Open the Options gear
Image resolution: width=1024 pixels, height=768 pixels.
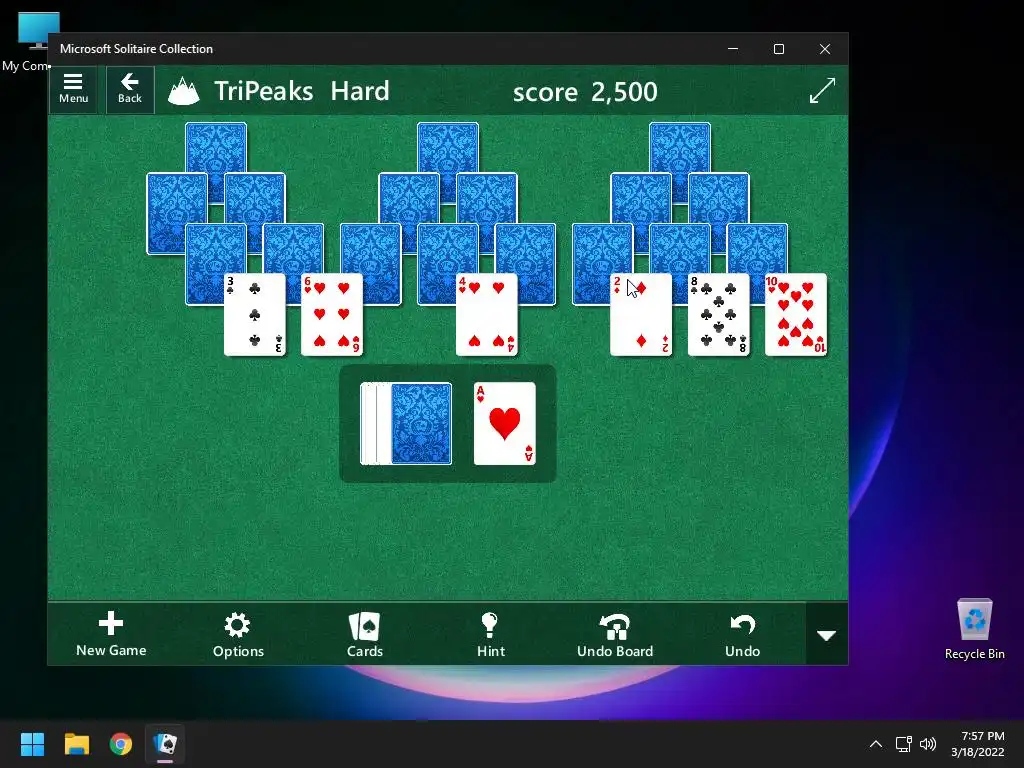(238, 633)
